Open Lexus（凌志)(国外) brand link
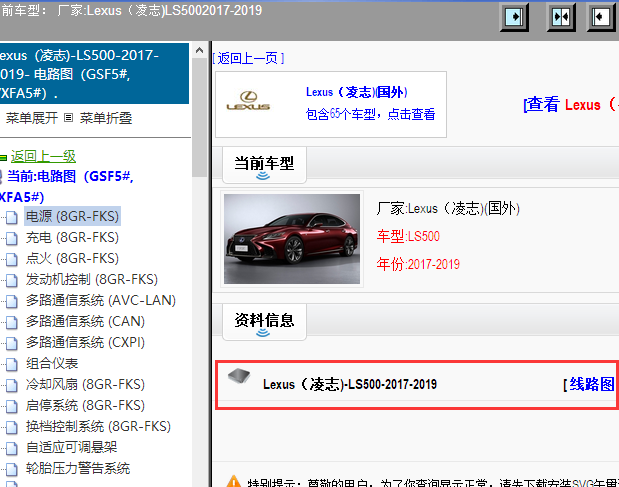This screenshot has height=487, width=619. point(356,92)
